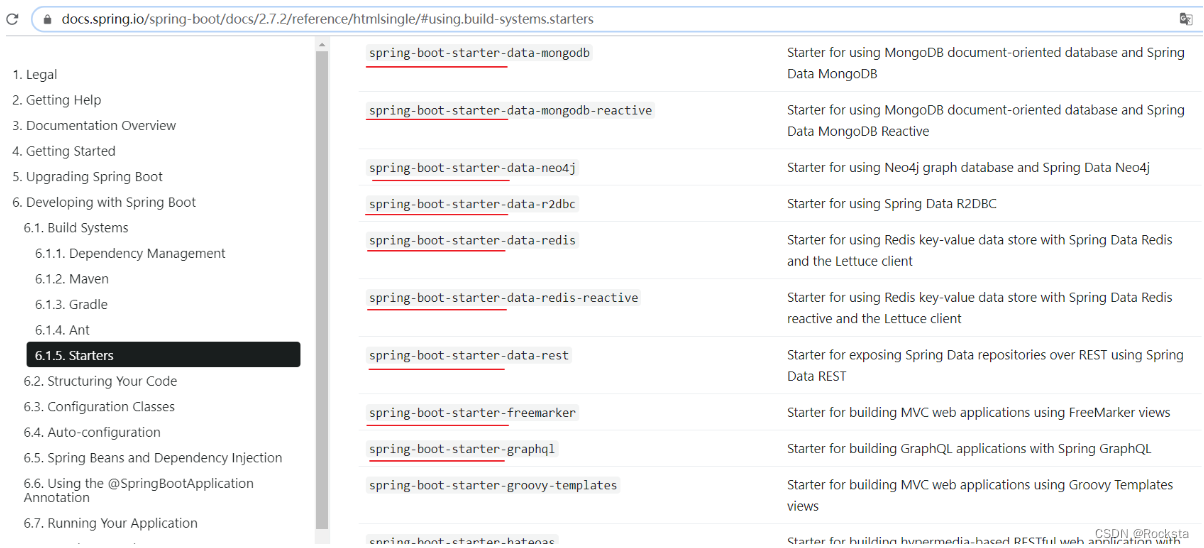
Task: Open 3. Documentation Overview
Action: (94, 126)
